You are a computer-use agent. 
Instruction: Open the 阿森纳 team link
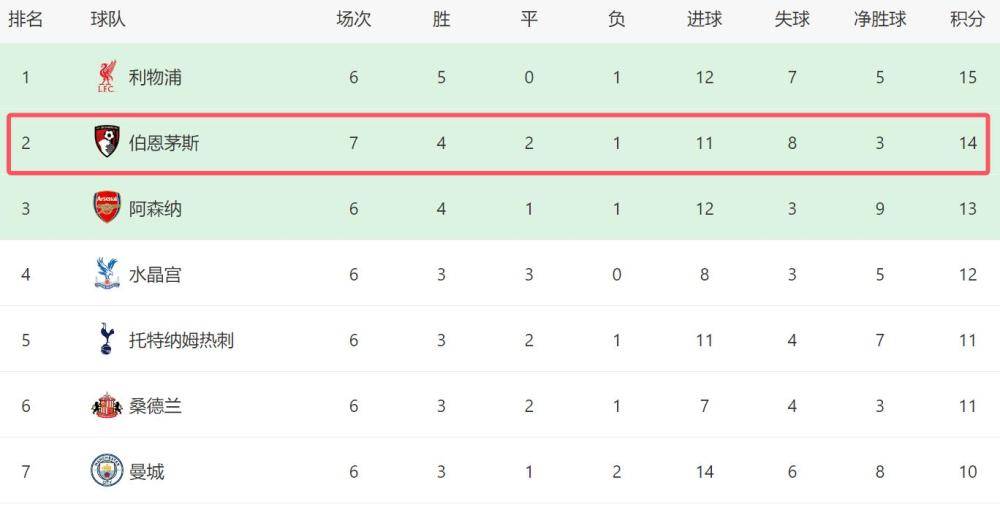pos(155,209)
